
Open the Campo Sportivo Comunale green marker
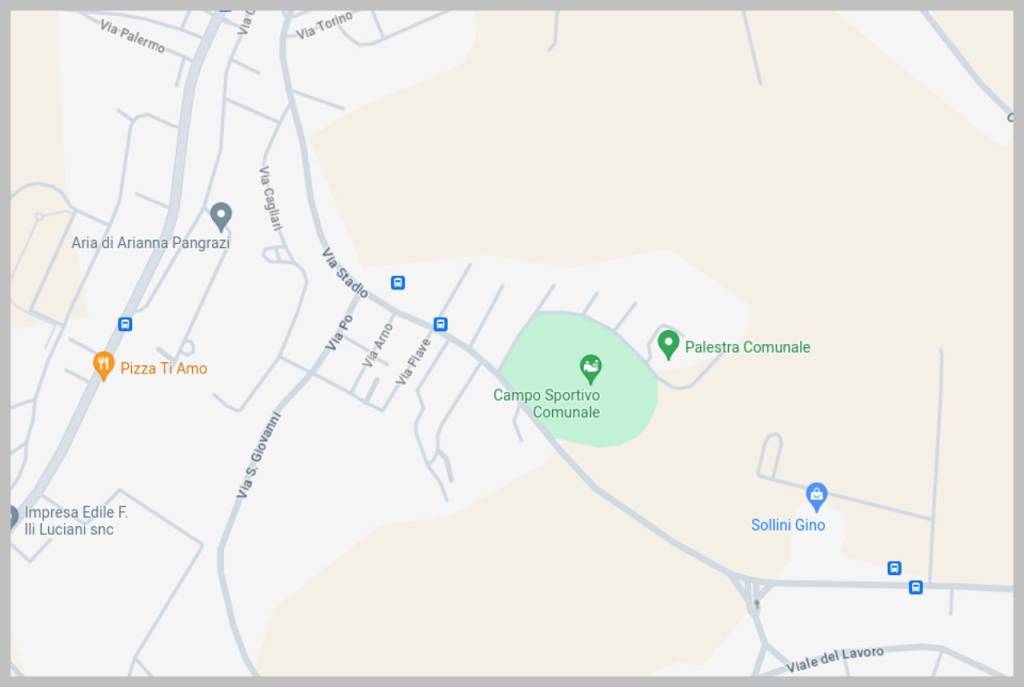(590, 369)
